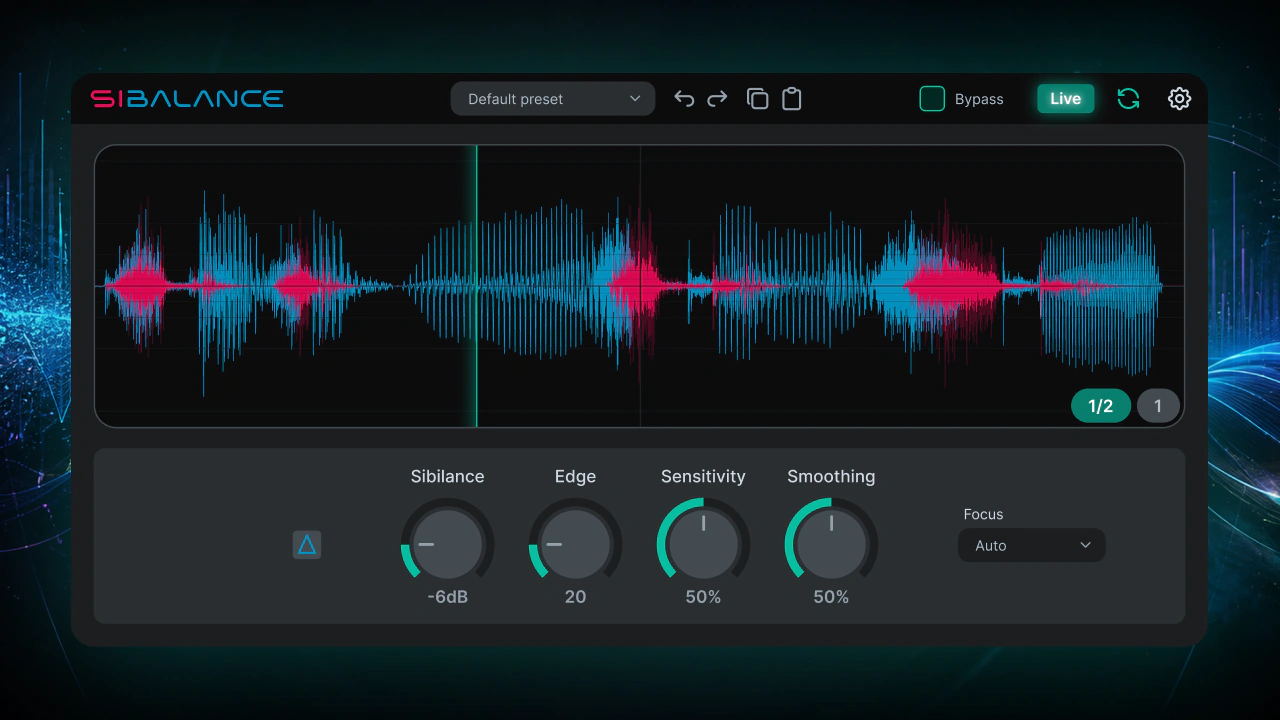Click the Smoothing label
The image size is (1280, 720).
(831, 477)
